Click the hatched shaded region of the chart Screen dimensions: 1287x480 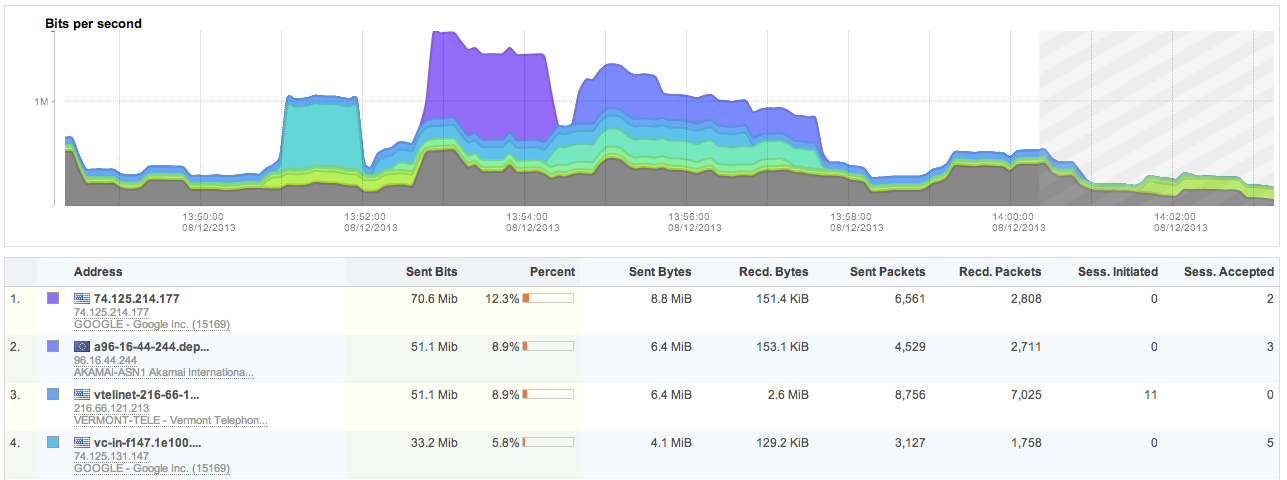coord(1150,100)
